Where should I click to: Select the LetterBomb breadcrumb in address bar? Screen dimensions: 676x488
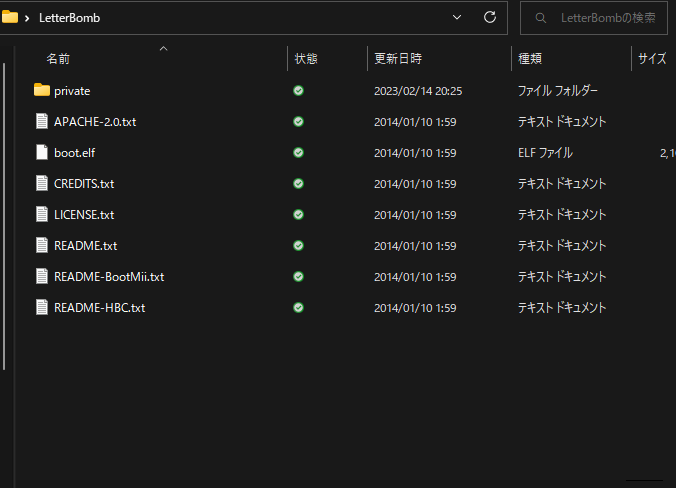click(69, 18)
